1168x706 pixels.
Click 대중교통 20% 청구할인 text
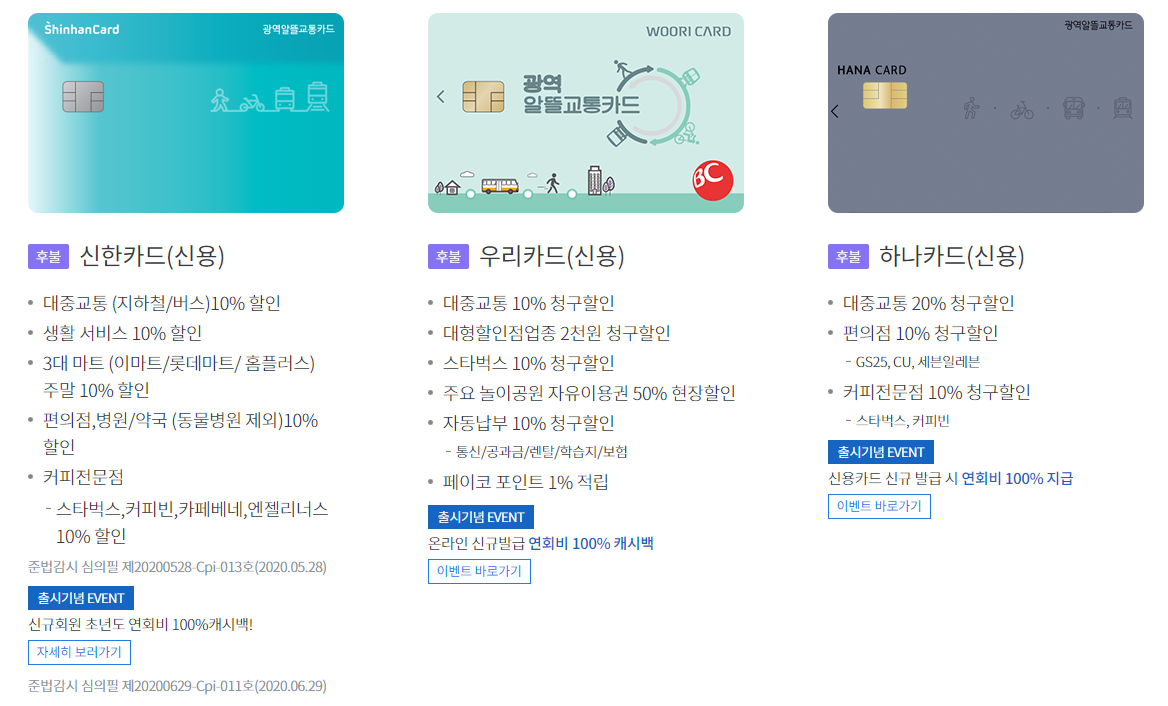[928, 303]
